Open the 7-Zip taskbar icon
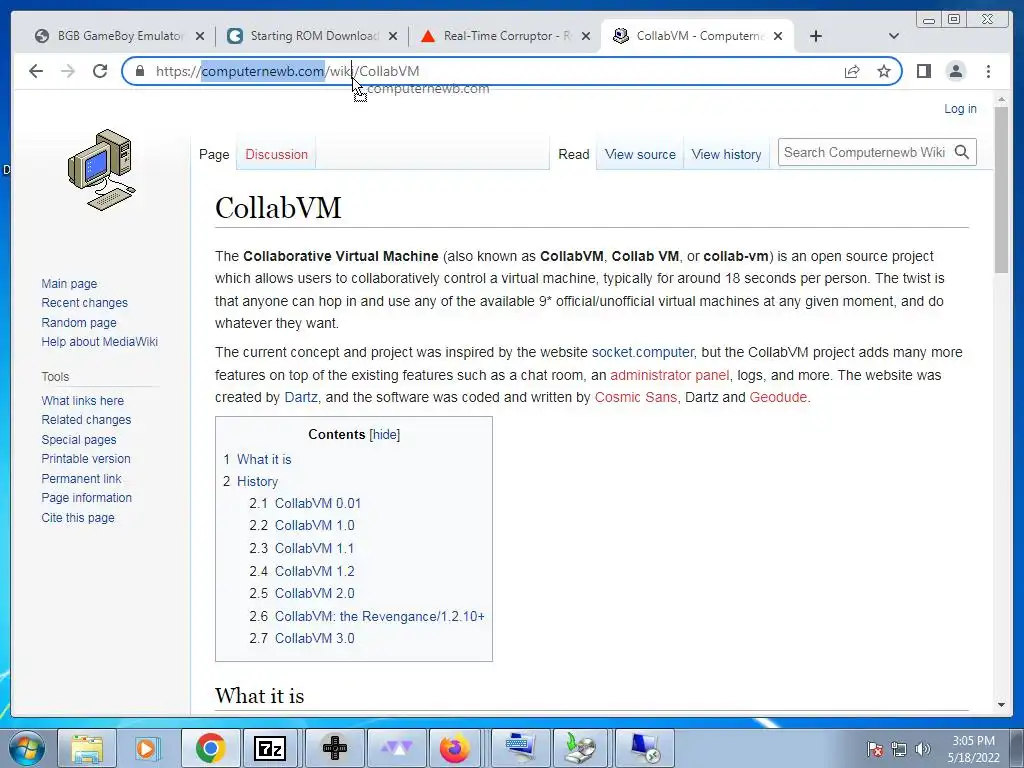 coord(271,748)
